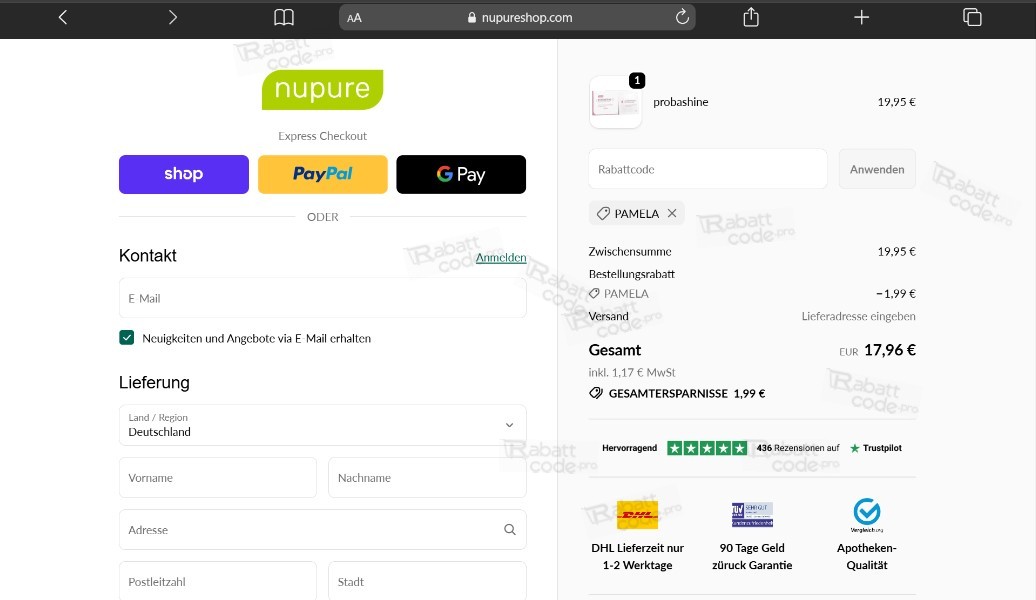
Task: Click the search magnifier in the Adresse field
Action: tap(509, 529)
